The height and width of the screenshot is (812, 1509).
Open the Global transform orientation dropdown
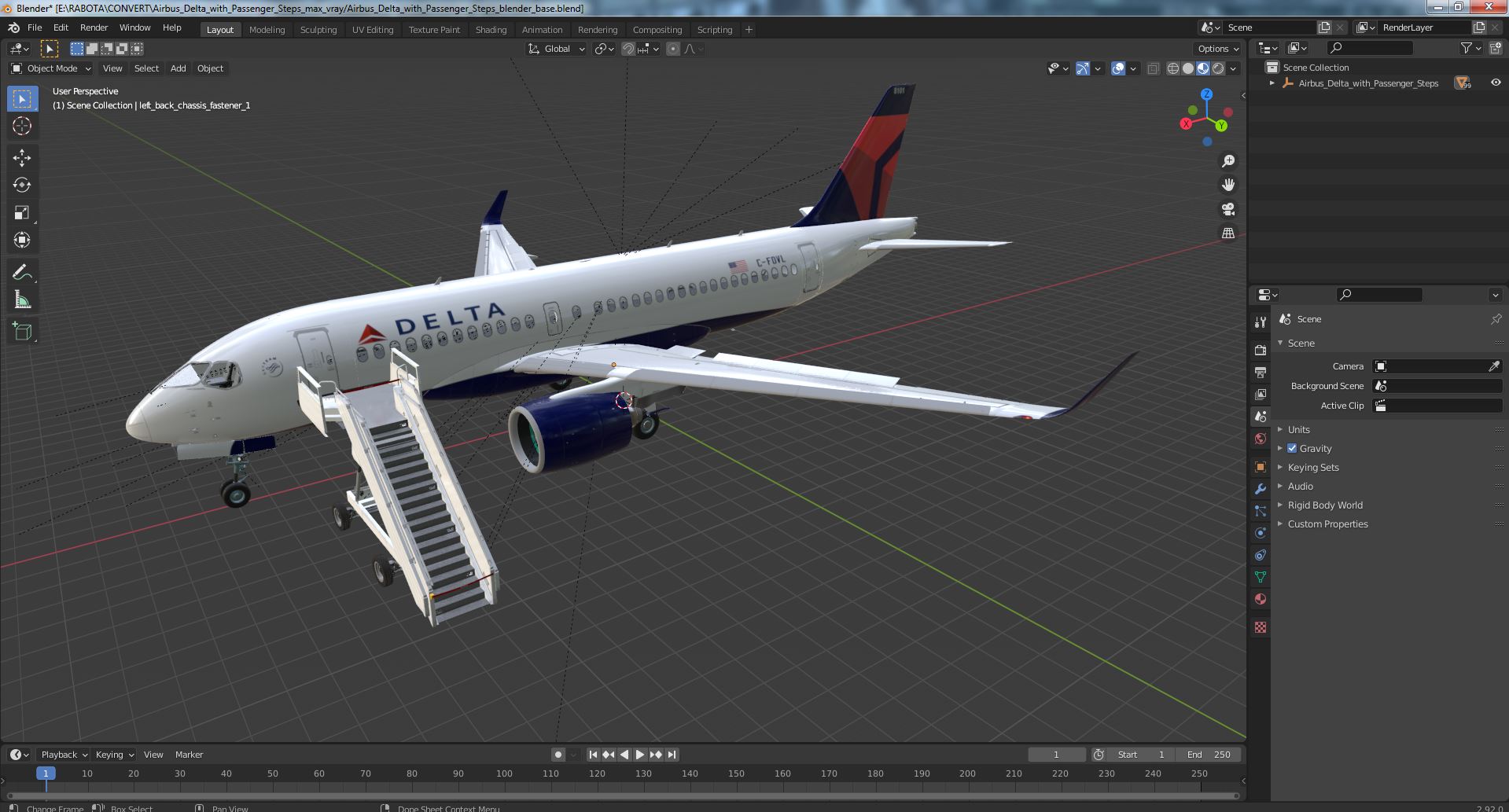pyautogui.click(x=557, y=49)
